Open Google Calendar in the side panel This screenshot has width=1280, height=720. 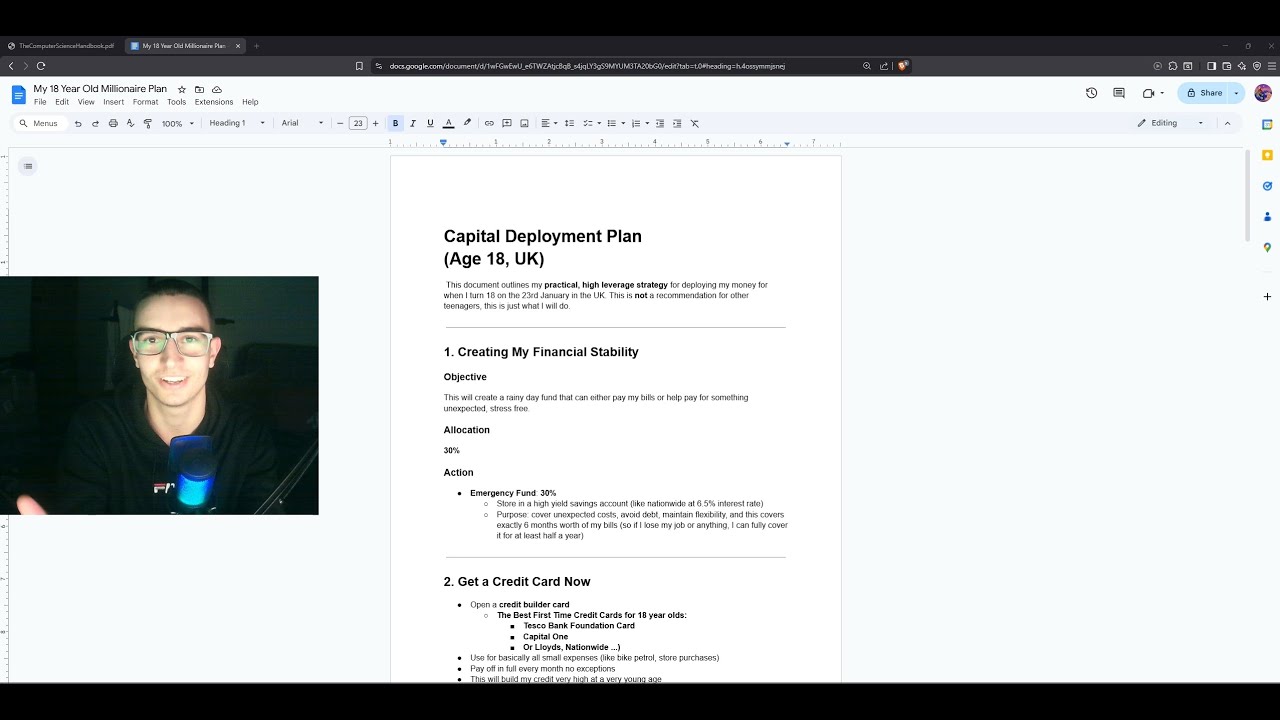[x=1267, y=125]
